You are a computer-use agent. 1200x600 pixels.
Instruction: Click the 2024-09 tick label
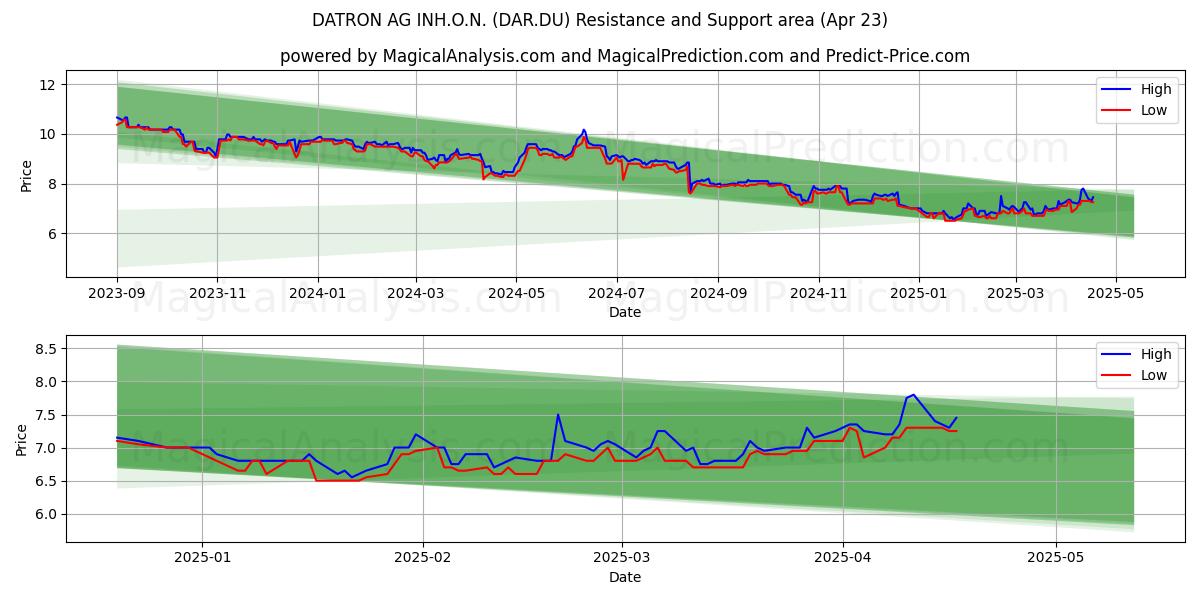[x=718, y=293]
